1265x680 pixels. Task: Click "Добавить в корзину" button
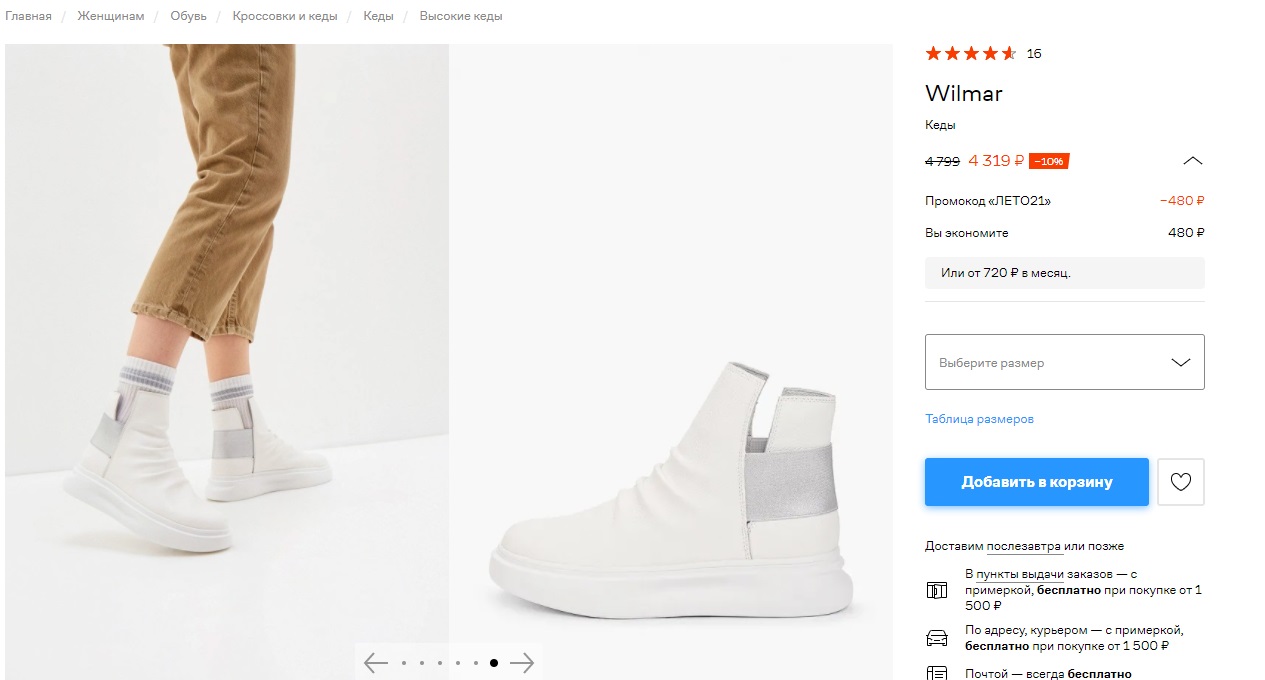tap(1037, 482)
